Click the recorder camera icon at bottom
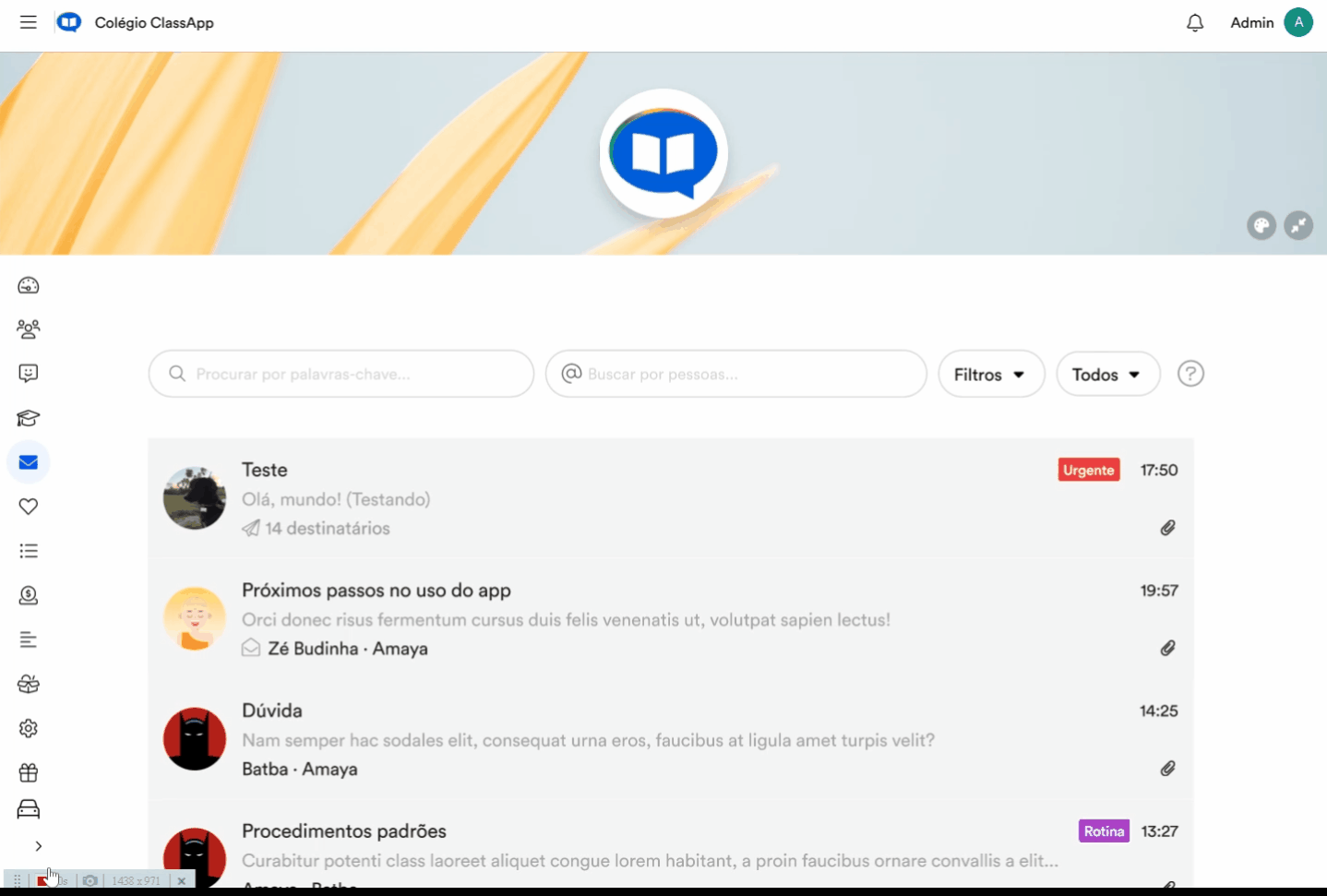The image size is (1327, 896). pyautogui.click(x=90, y=880)
